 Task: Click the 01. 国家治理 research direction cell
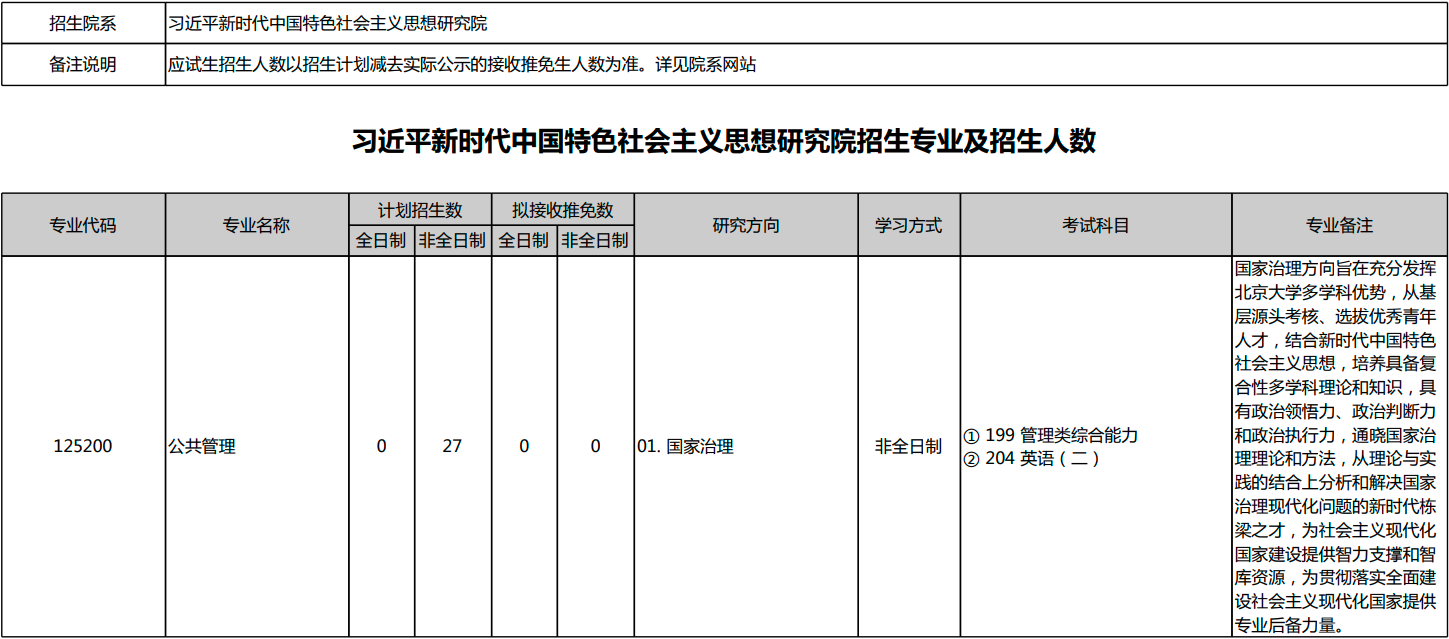pyautogui.click(x=685, y=446)
